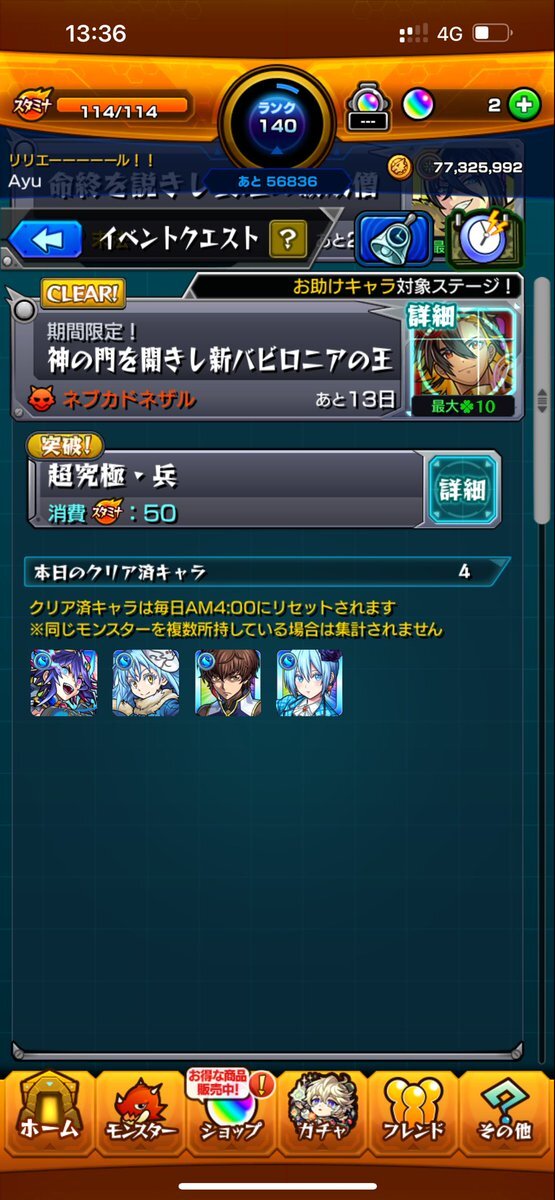Tap the first cleared character thumbnail
Image resolution: width=555 pixels, height=1200 pixels.
click(x=64, y=683)
